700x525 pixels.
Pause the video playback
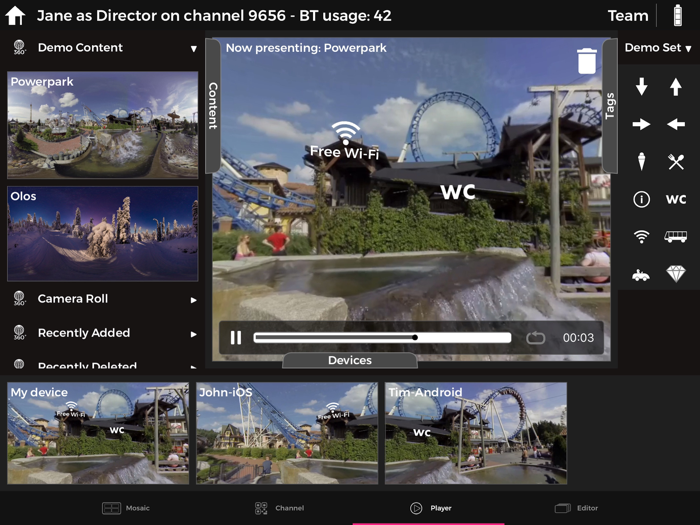tap(236, 338)
